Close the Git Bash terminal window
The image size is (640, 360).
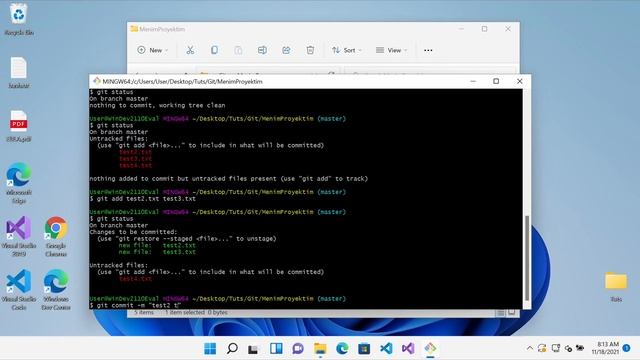tap(520, 81)
